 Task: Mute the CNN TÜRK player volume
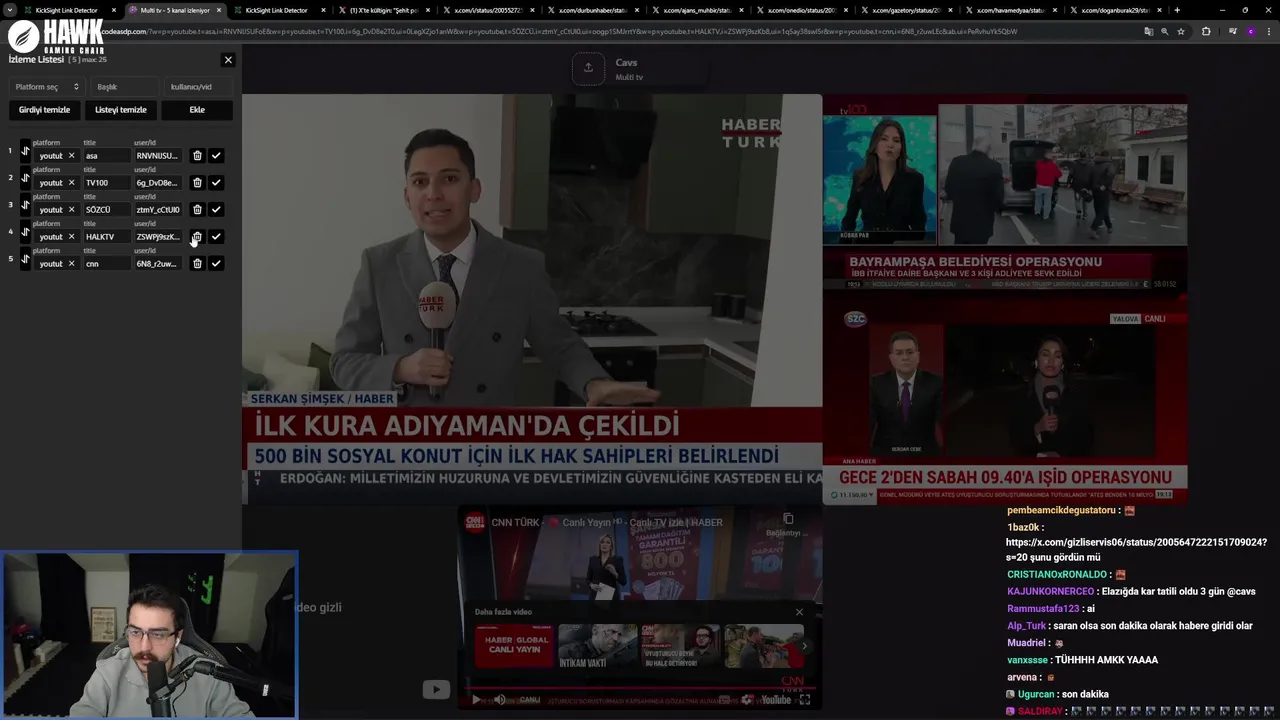pyautogui.click(x=500, y=700)
